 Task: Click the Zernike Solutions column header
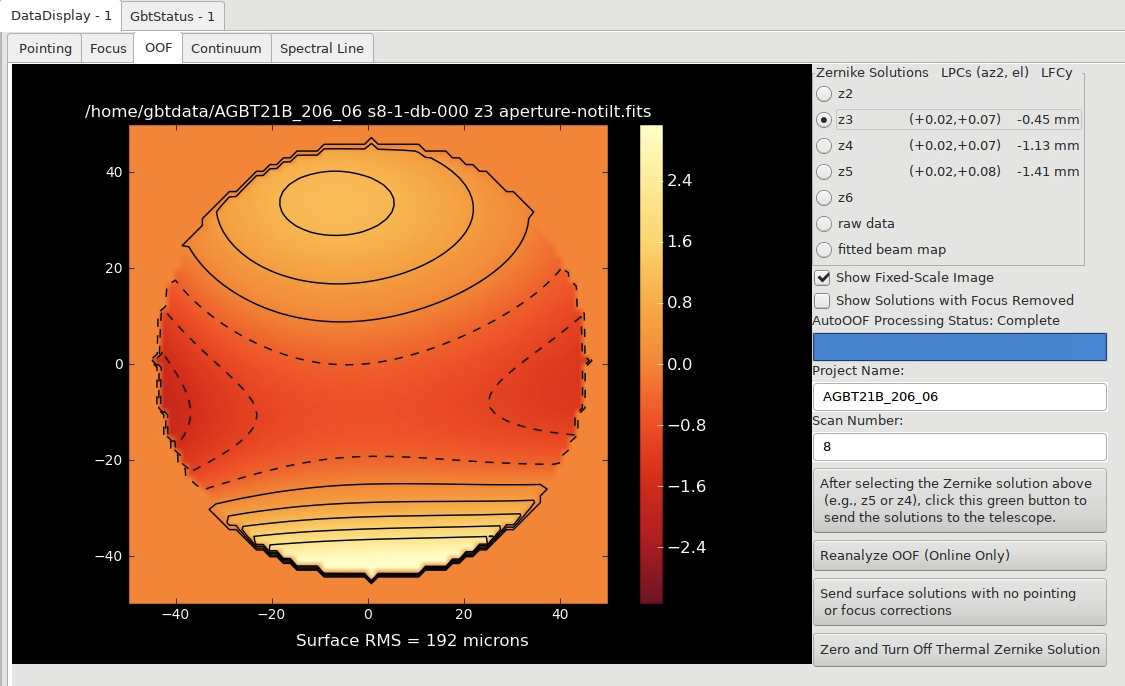(x=872, y=72)
